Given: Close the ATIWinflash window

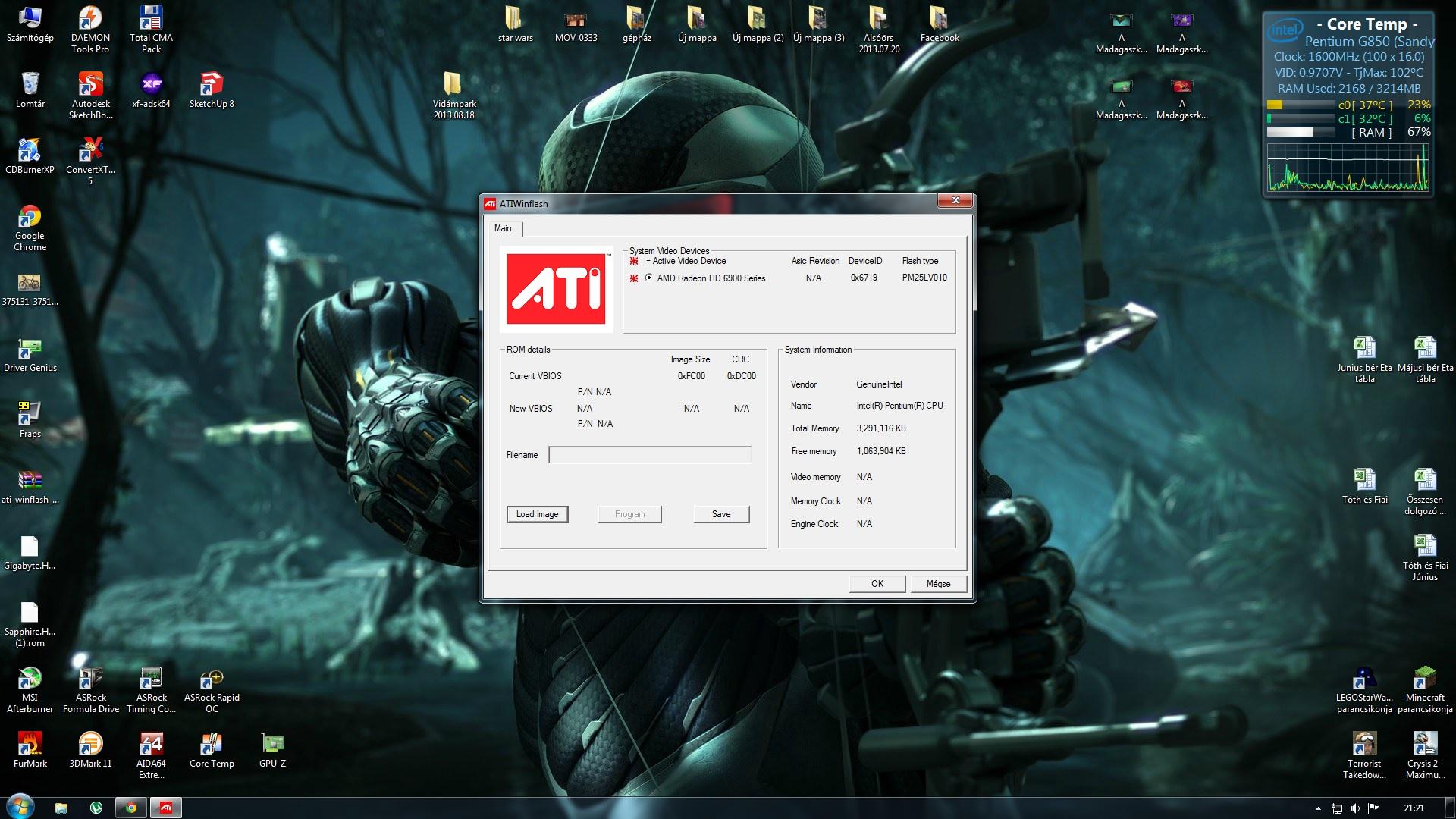Looking at the screenshot, I should (955, 201).
